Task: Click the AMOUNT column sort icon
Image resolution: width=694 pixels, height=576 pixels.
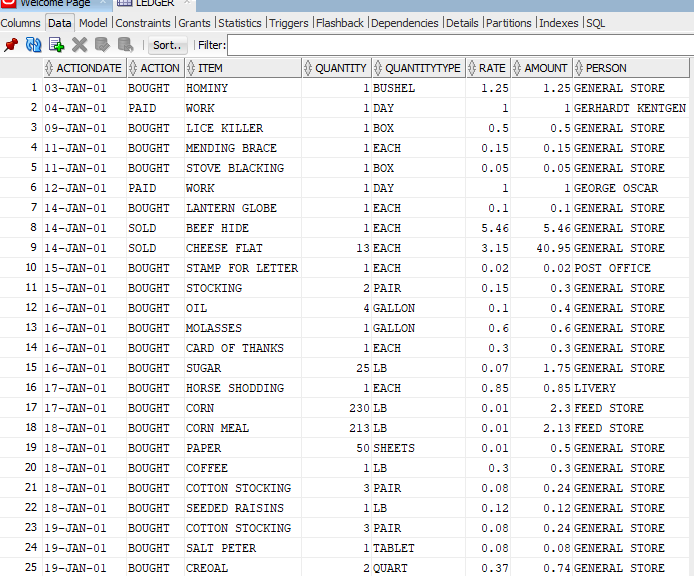Action: coord(517,68)
